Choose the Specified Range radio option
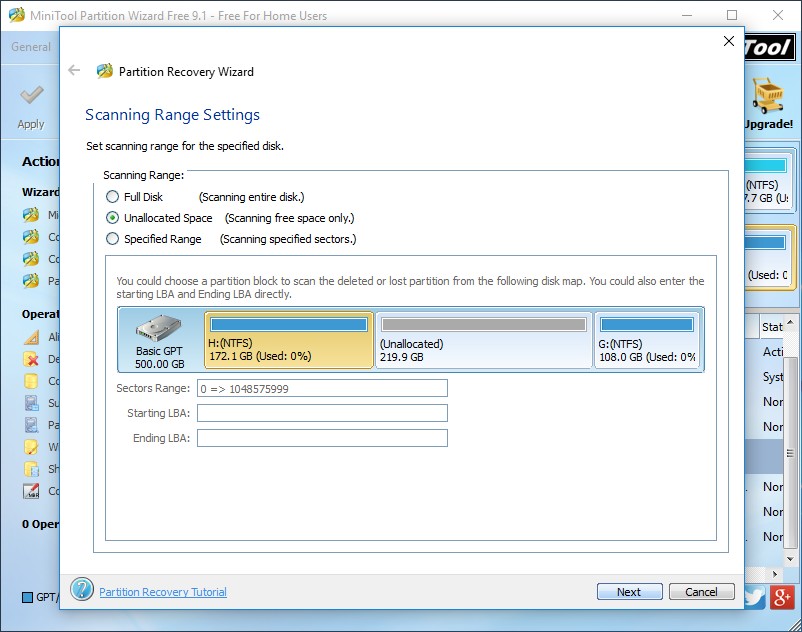 112,239
